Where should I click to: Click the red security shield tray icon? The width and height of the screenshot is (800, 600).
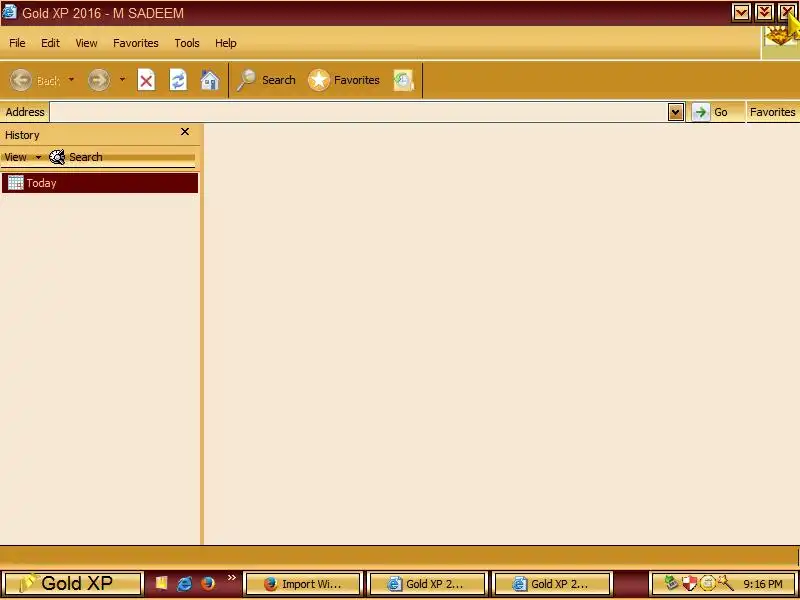[689, 583]
